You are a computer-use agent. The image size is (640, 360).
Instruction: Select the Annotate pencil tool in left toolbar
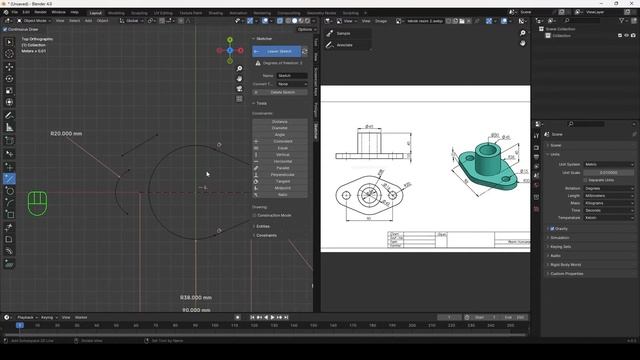click(9, 116)
